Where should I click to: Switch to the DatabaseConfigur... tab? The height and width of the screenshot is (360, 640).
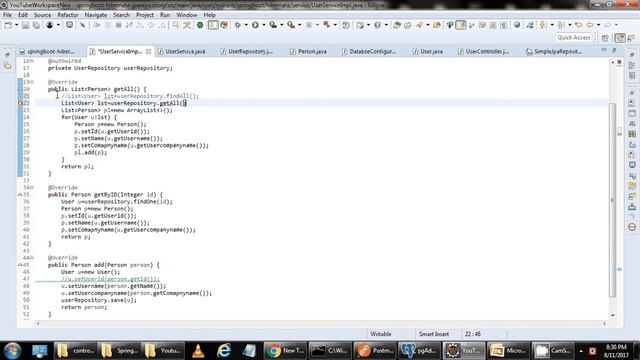pos(369,51)
